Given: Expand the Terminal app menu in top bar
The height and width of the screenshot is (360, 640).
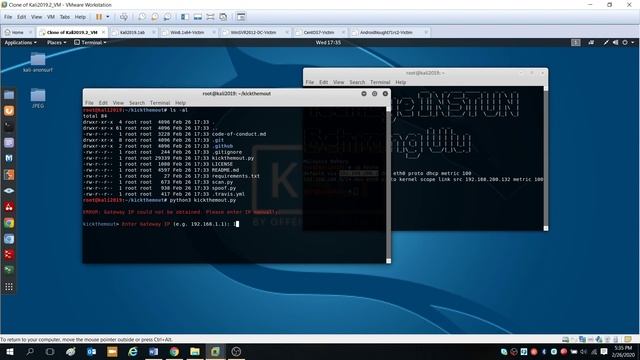Looking at the screenshot, I should tap(90, 42).
